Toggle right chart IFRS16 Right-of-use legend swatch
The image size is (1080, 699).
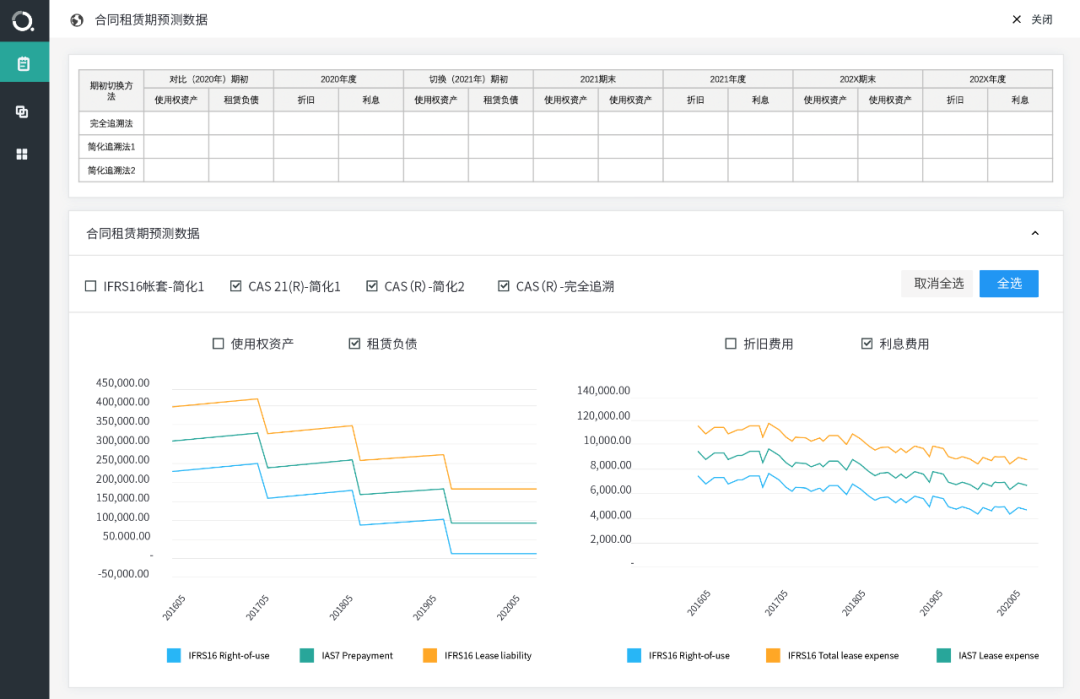pos(634,656)
